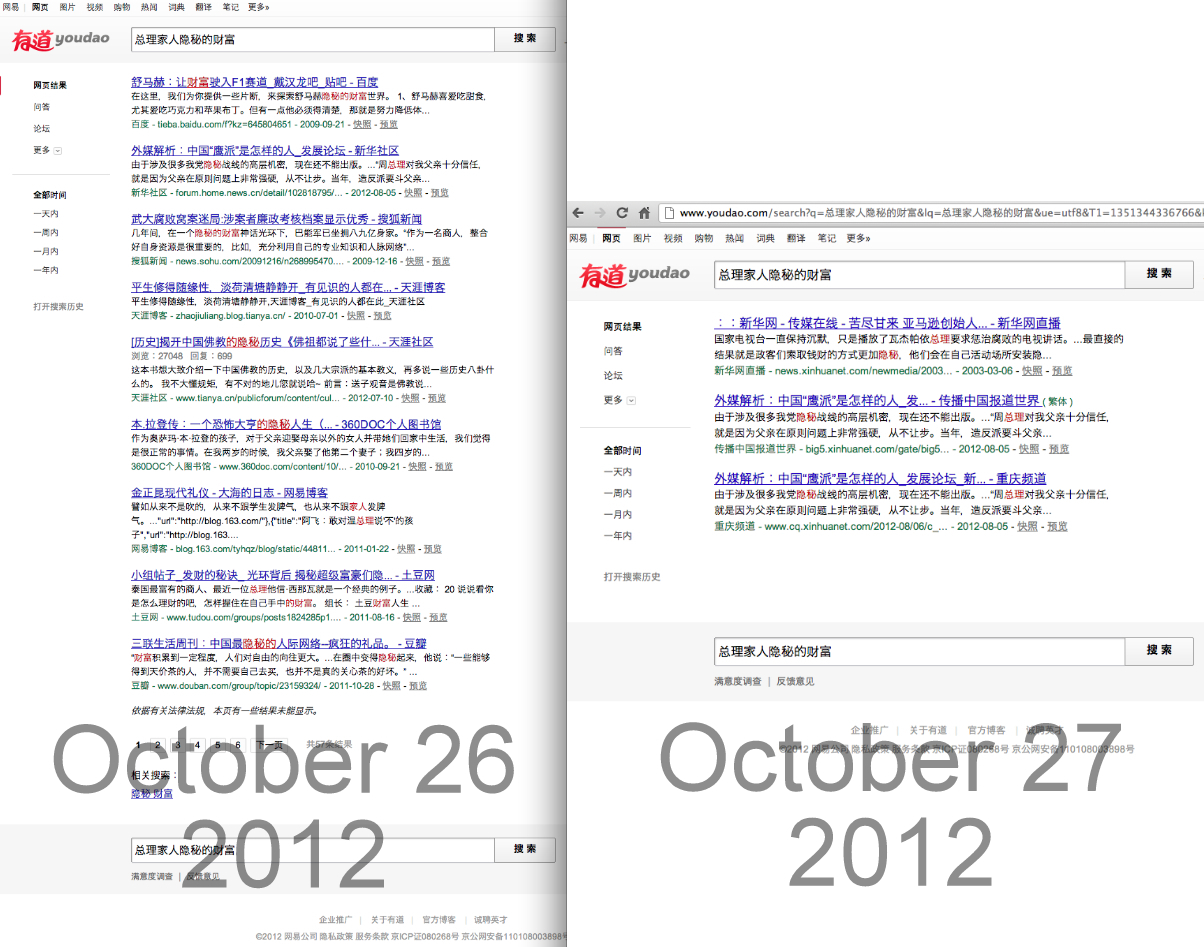Screen dimensions: 1204x947
Task: Open 视频 tab in left page top navigation
Action: (95, 7)
